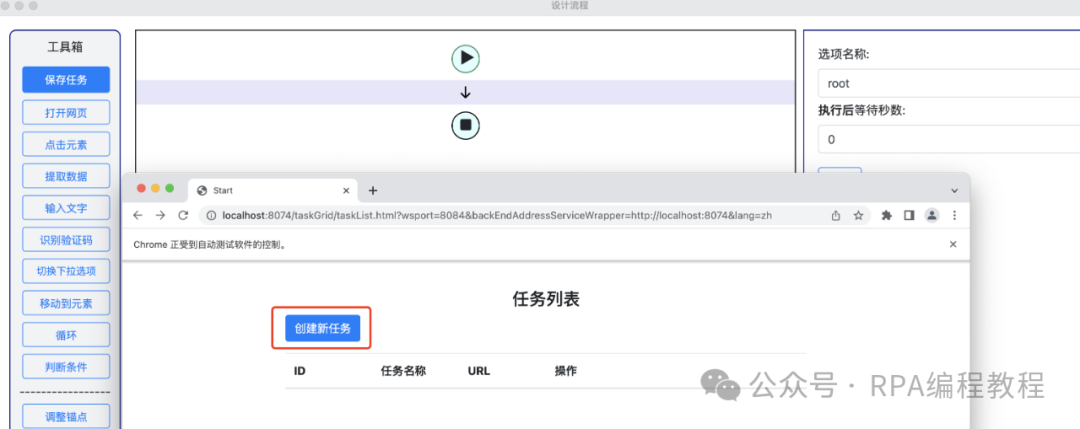Open Chrome extensions puzzle icon
This screenshot has height=429, width=1080.
pyautogui.click(x=887, y=216)
